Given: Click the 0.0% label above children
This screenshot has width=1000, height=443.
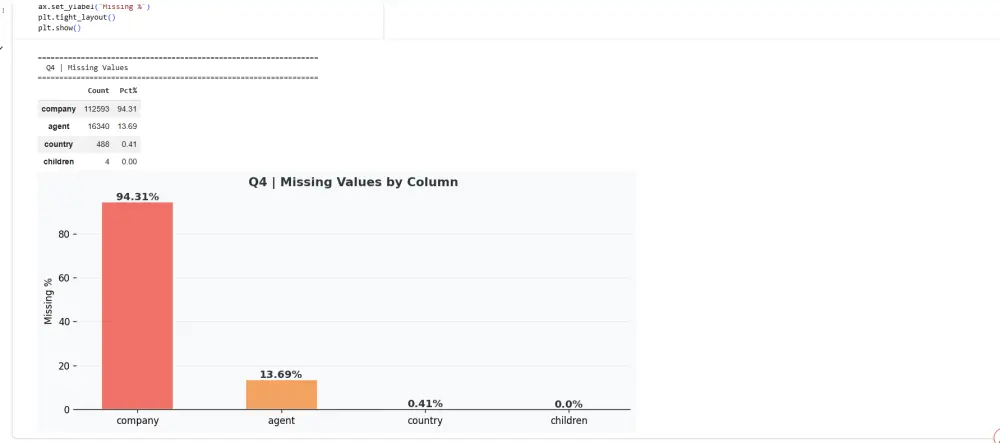Looking at the screenshot, I should [x=569, y=404].
